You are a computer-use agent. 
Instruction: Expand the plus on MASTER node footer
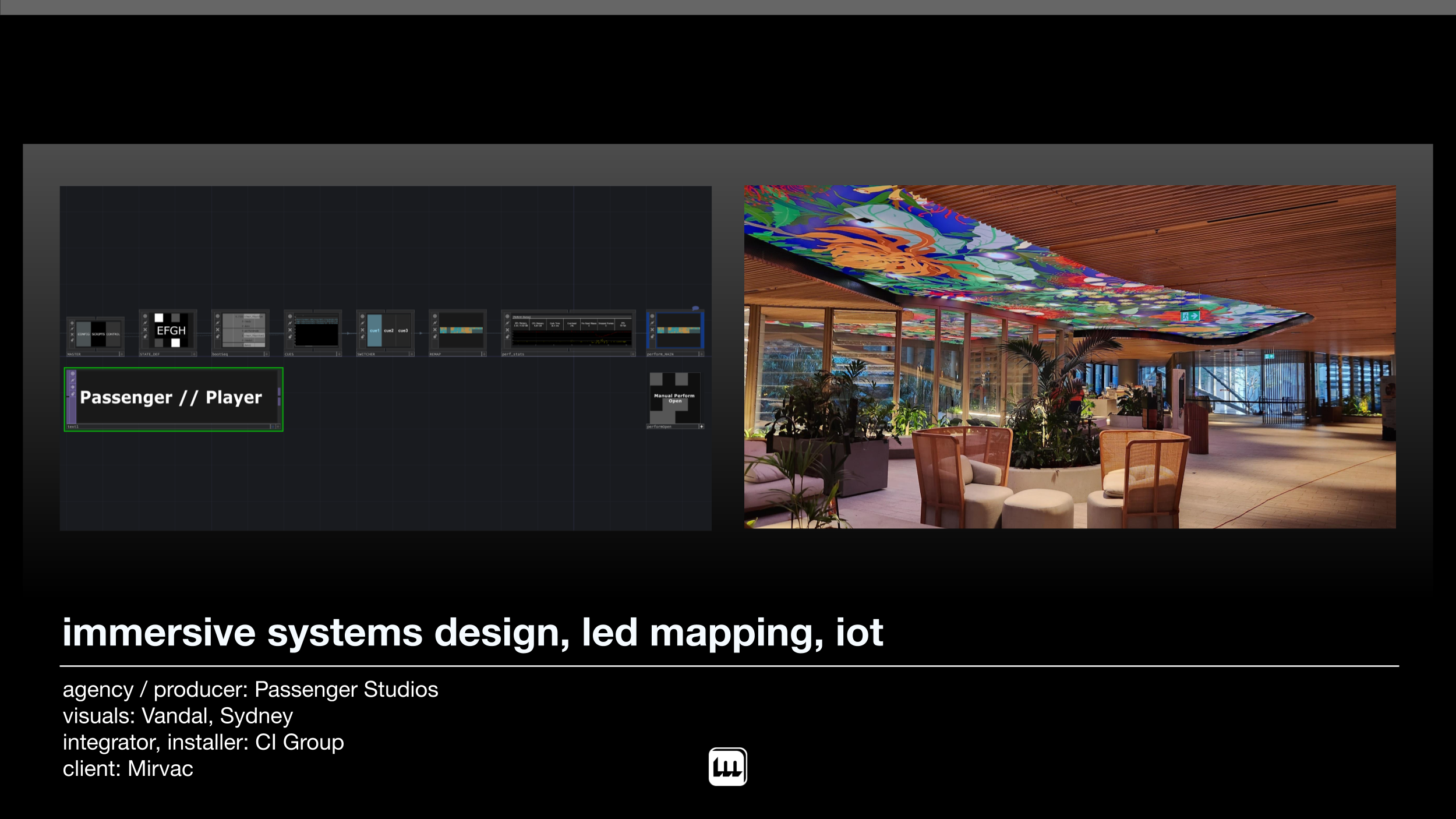121,354
